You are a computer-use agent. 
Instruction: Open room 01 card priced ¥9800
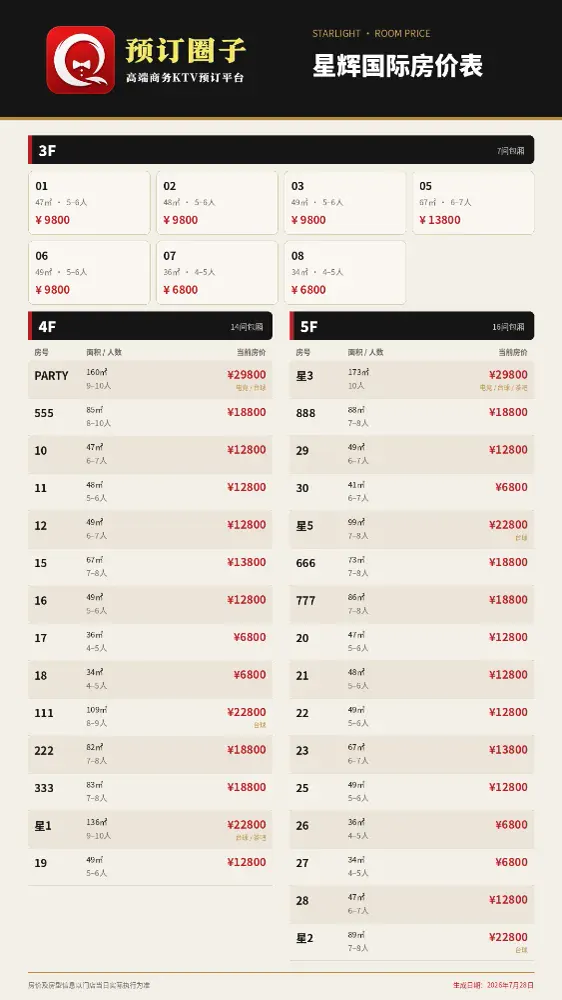[x=89, y=202]
